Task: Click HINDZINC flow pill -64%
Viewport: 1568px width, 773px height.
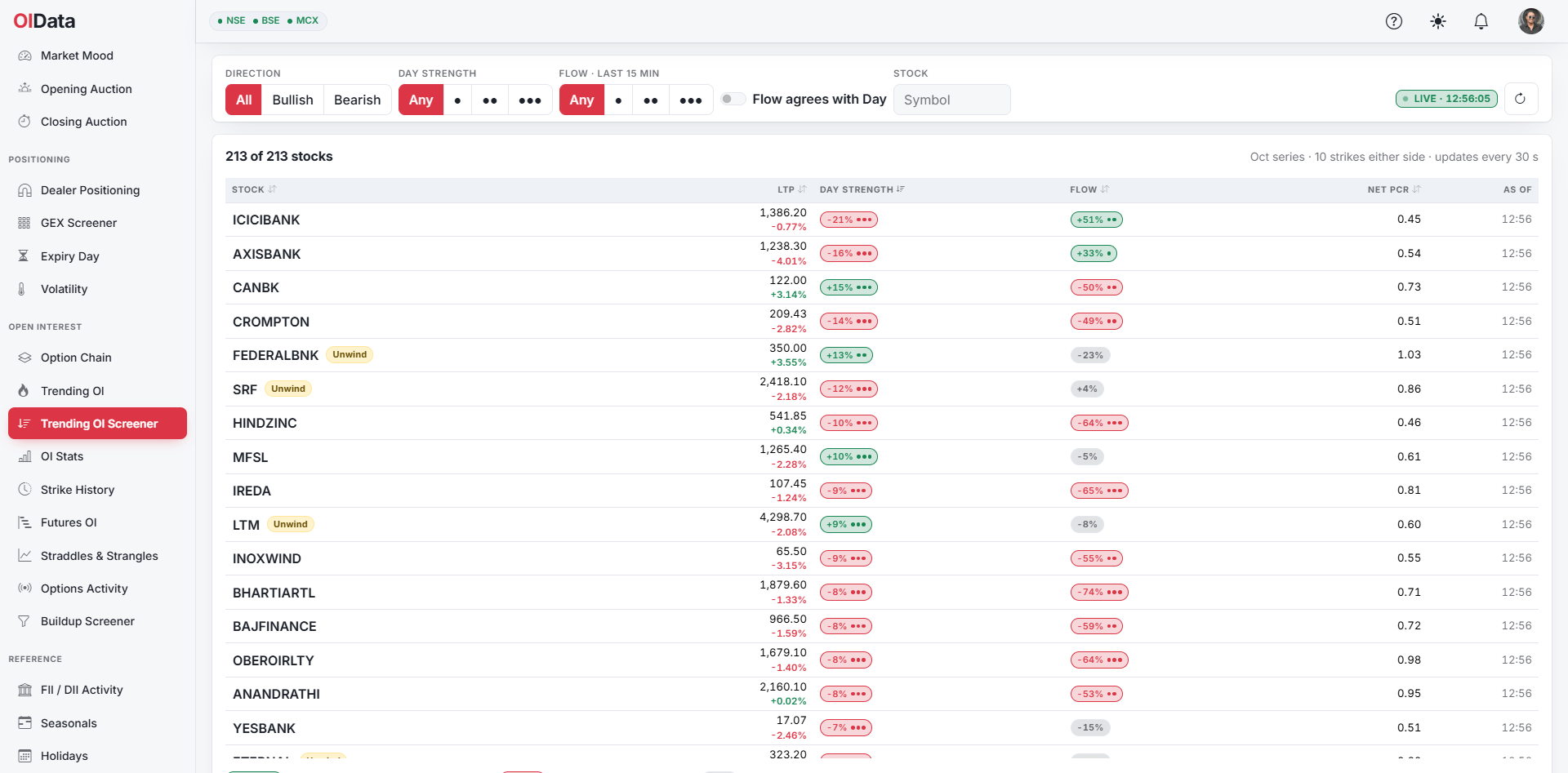Action: click(x=1099, y=423)
